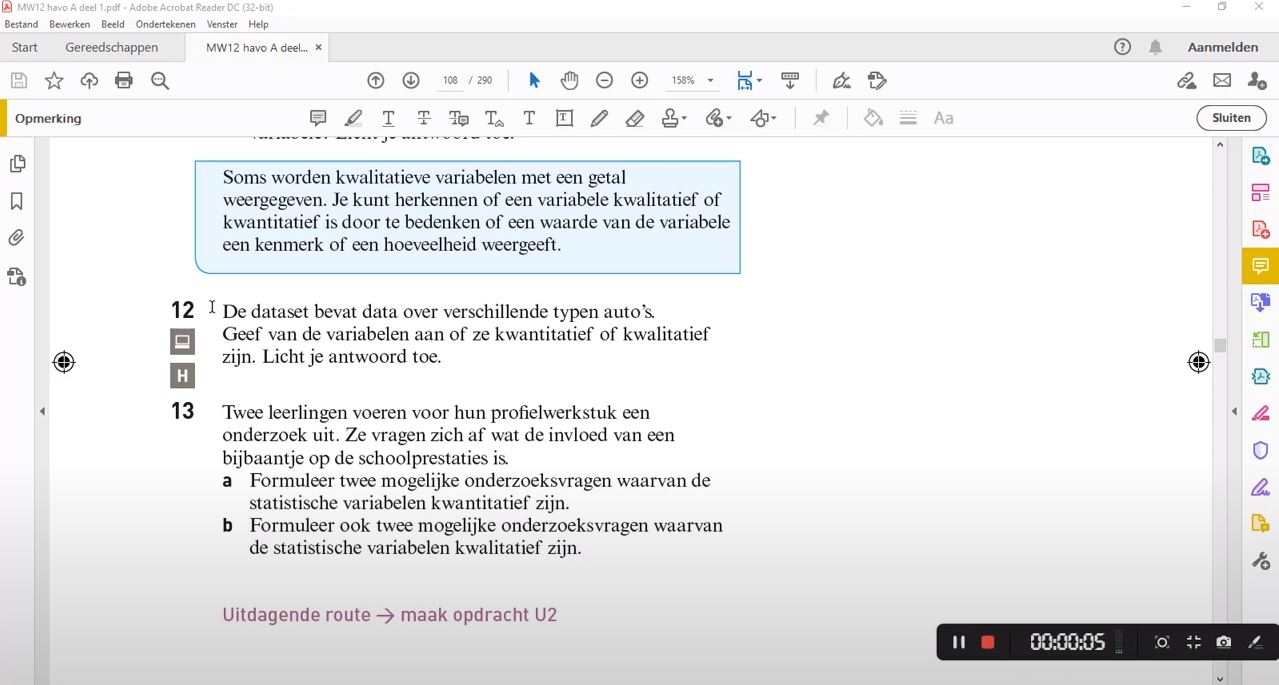Select the pencil drawing tool

coord(599,118)
